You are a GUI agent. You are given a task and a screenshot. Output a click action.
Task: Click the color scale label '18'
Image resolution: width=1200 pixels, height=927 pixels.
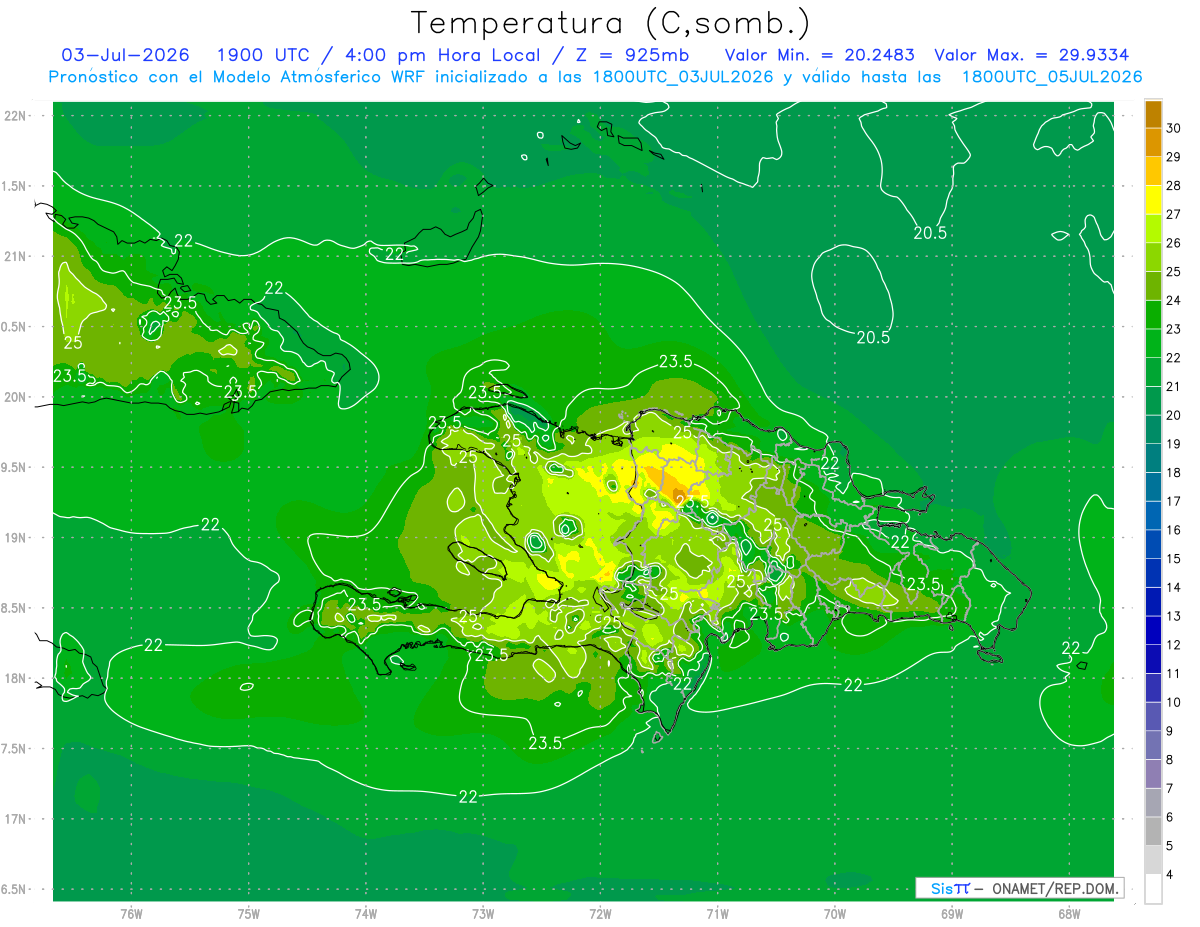[x=1174, y=473]
